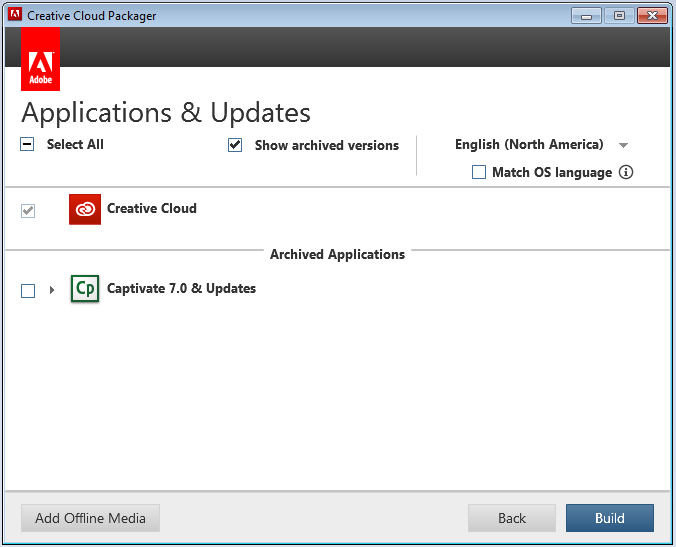Click the Show archived versions label
The height and width of the screenshot is (547, 676).
327,146
